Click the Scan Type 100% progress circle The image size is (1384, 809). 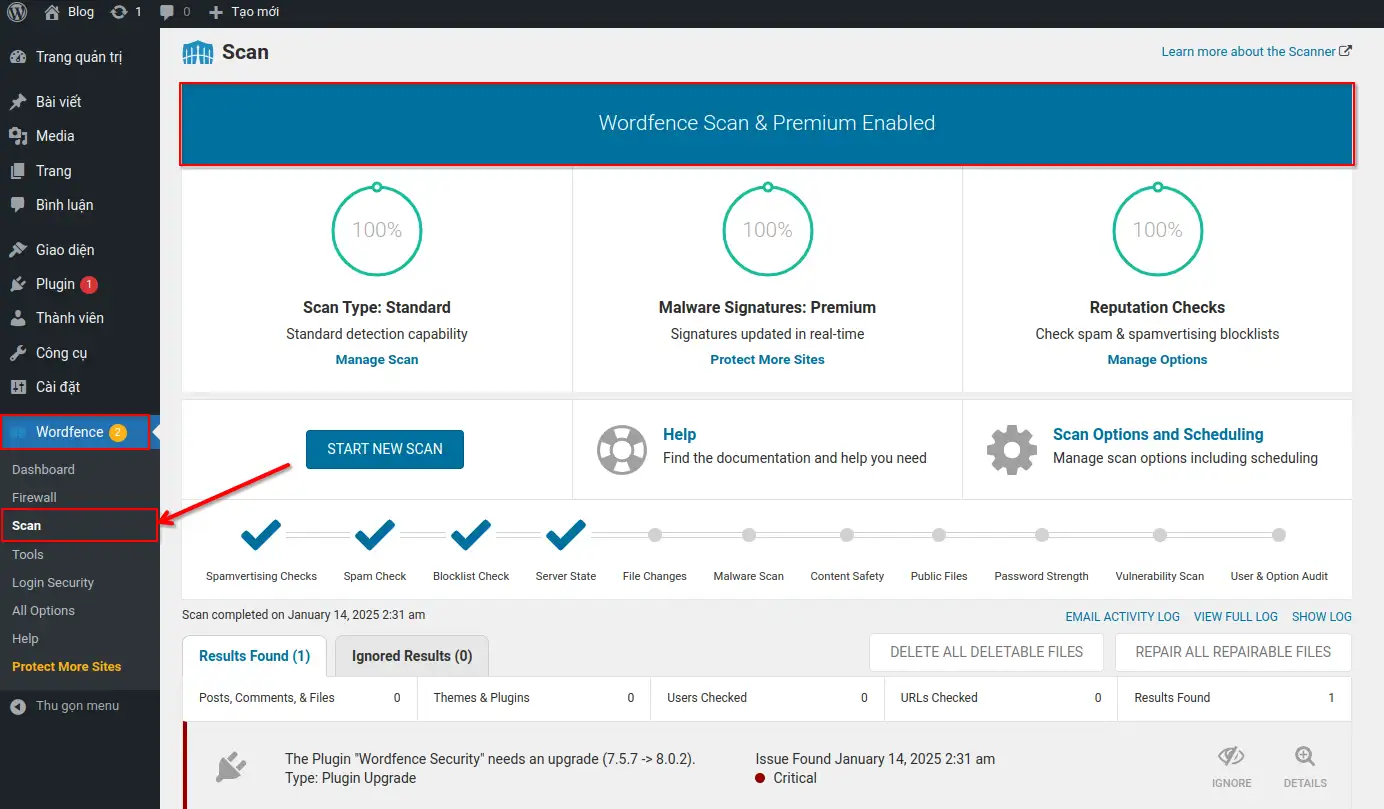[x=377, y=230]
